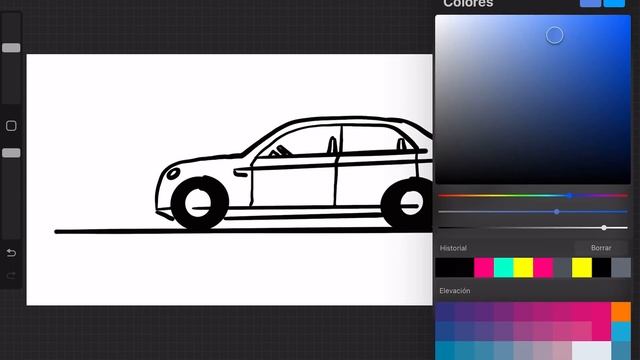The width and height of the screenshot is (640, 360).
Task: Tap the car's front door on canvas
Action: (294, 184)
